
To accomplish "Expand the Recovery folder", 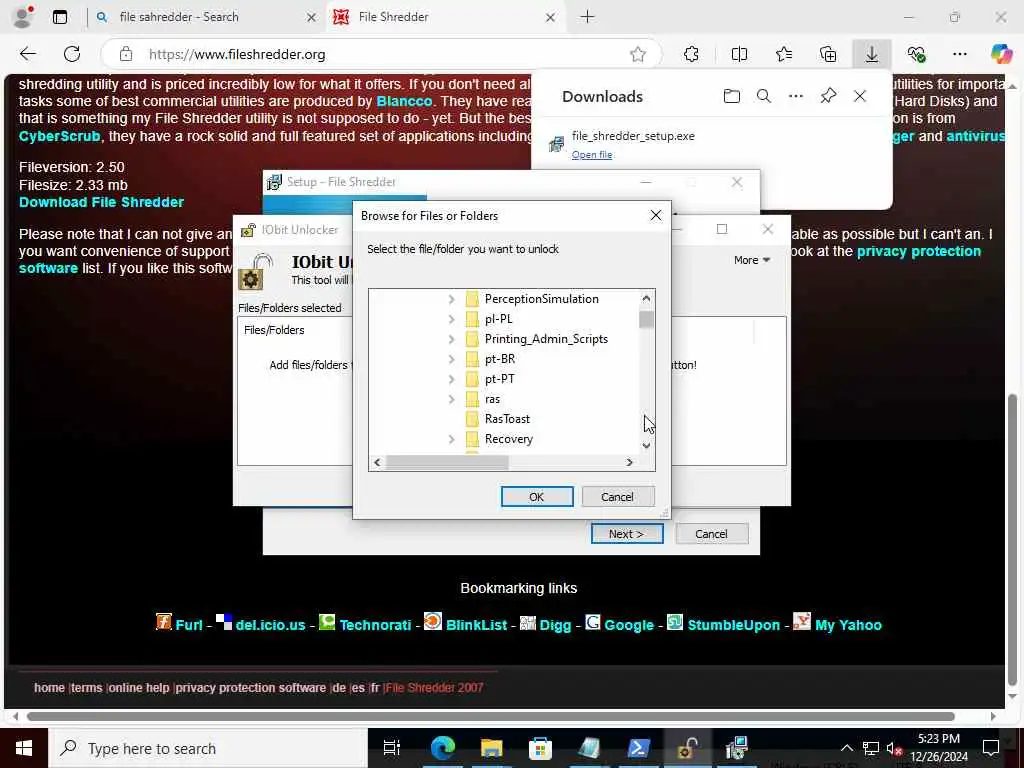I will click(x=451, y=440).
